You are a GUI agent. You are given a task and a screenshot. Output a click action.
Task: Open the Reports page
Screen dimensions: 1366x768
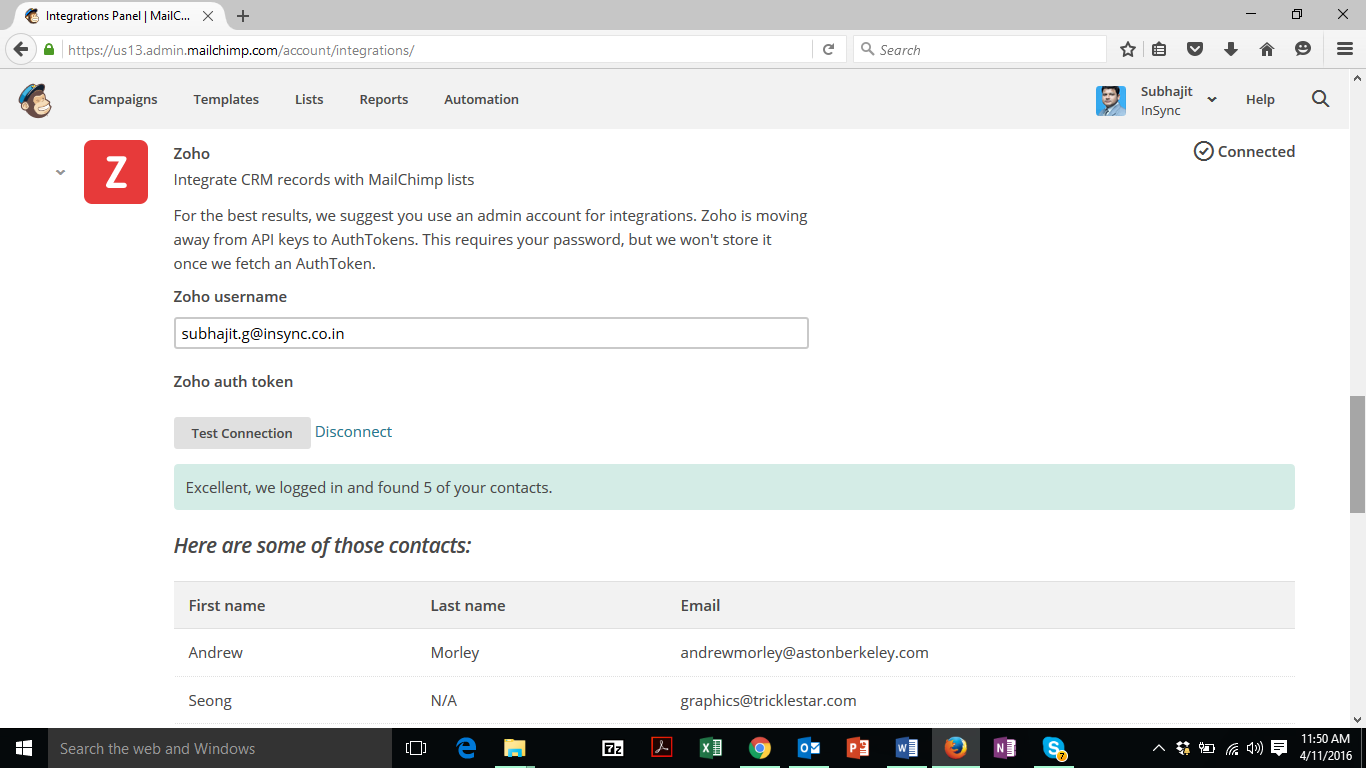pyautogui.click(x=384, y=99)
